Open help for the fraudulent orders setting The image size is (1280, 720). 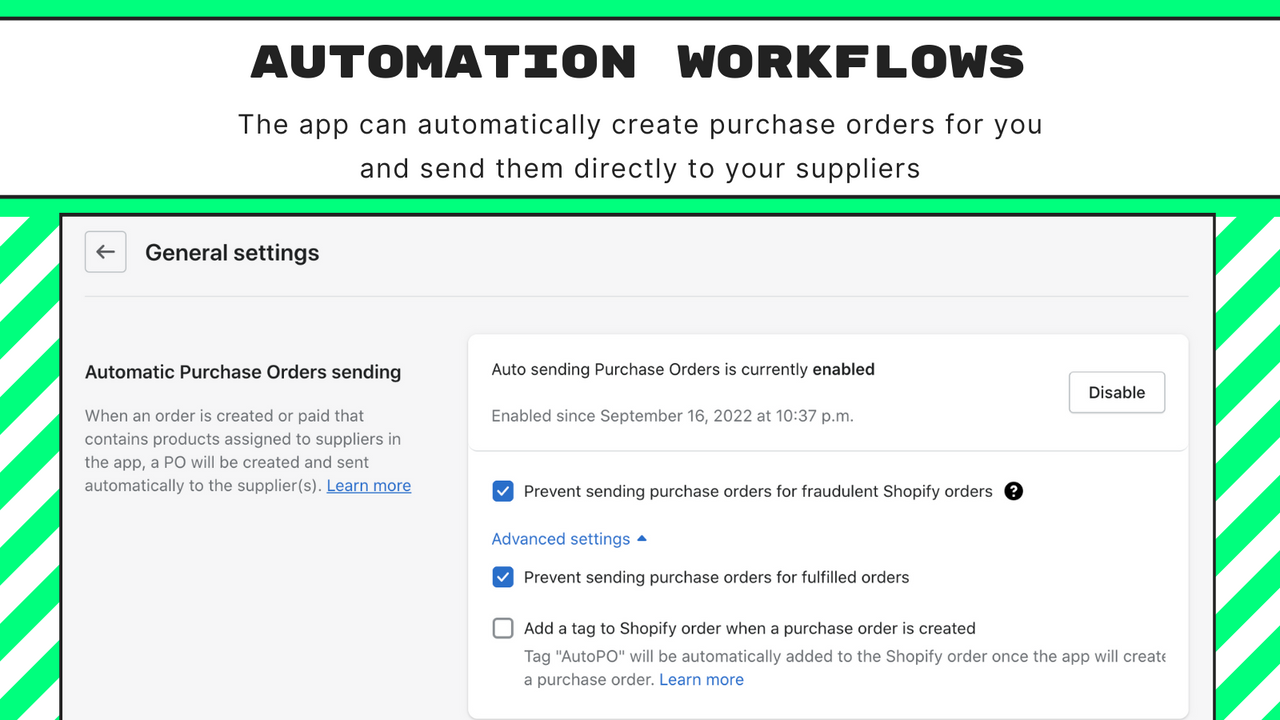tap(1013, 491)
